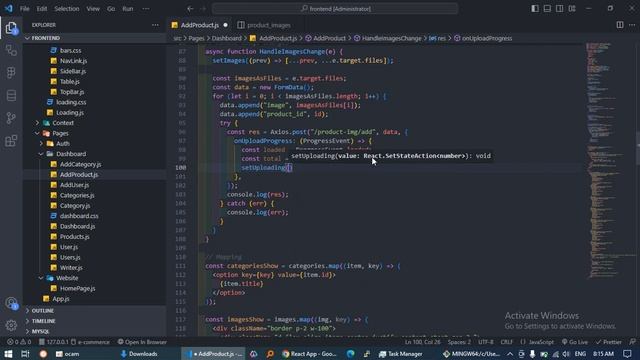Click the errors and warnings status indicator
Screen dimensions: 640x360
pyautogui.click(x=19, y=342)
